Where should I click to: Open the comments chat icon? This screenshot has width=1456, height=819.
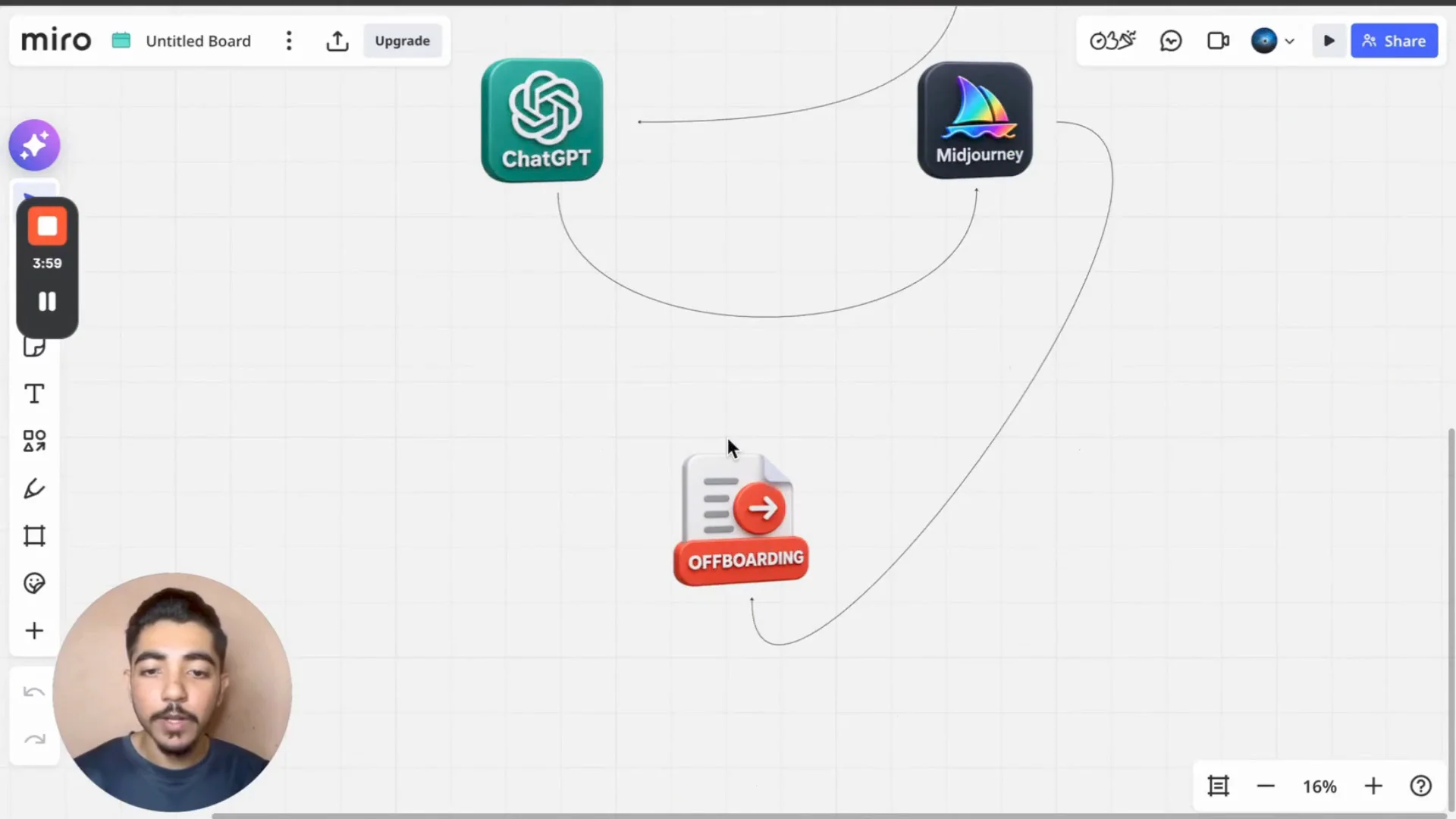click(x=1171, y=41)
